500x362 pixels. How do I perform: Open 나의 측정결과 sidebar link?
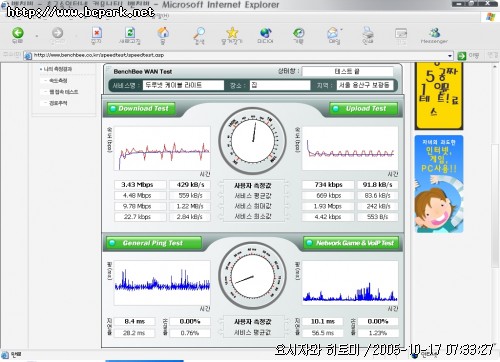click(58, 69)
